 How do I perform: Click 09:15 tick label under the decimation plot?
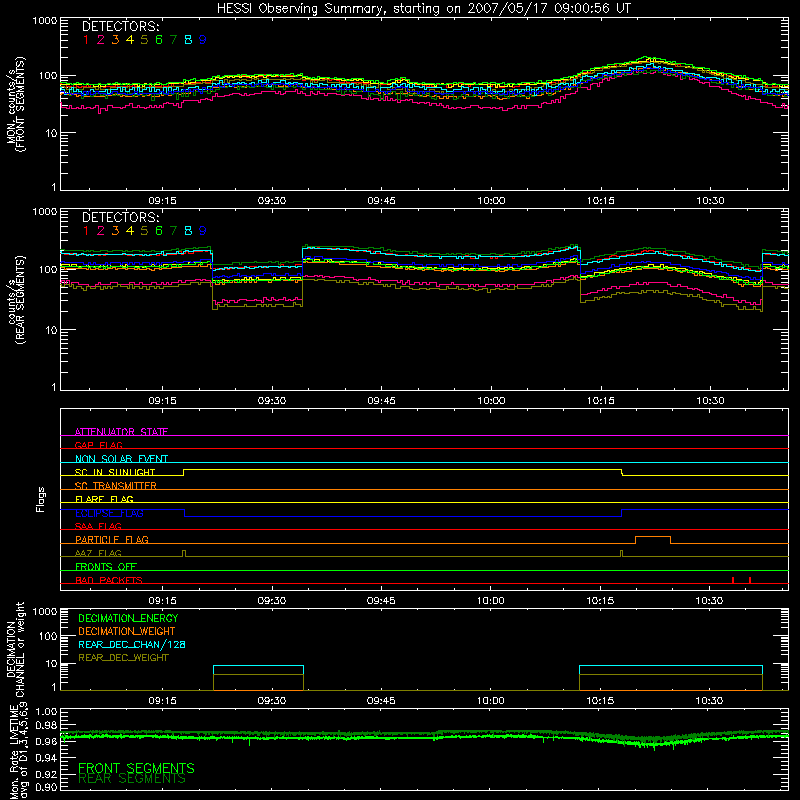coord(162,701)
